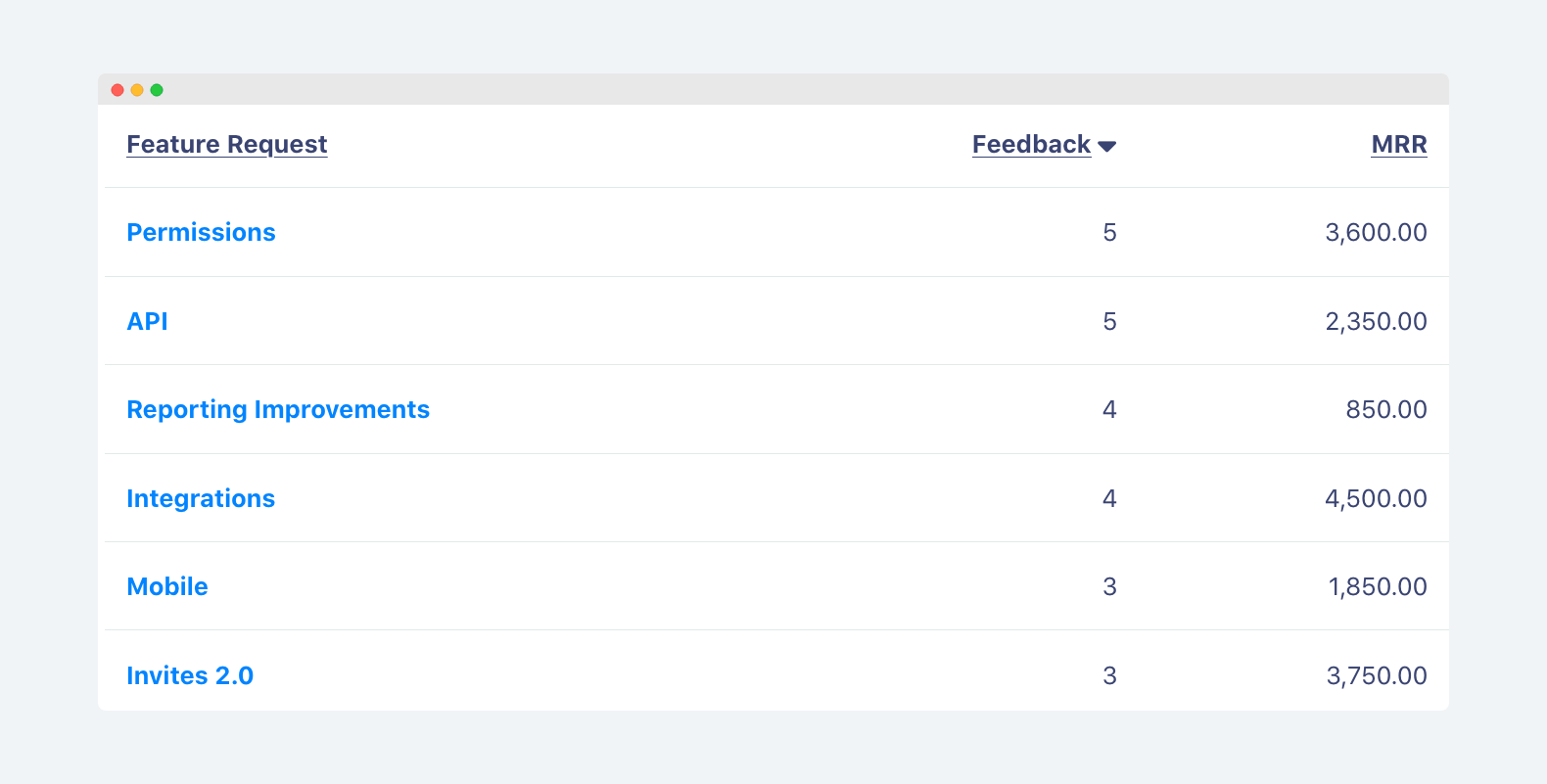Select the feedback count in Permissions row
Viewport: 1547px width, 784px height.
[1109, 233]
